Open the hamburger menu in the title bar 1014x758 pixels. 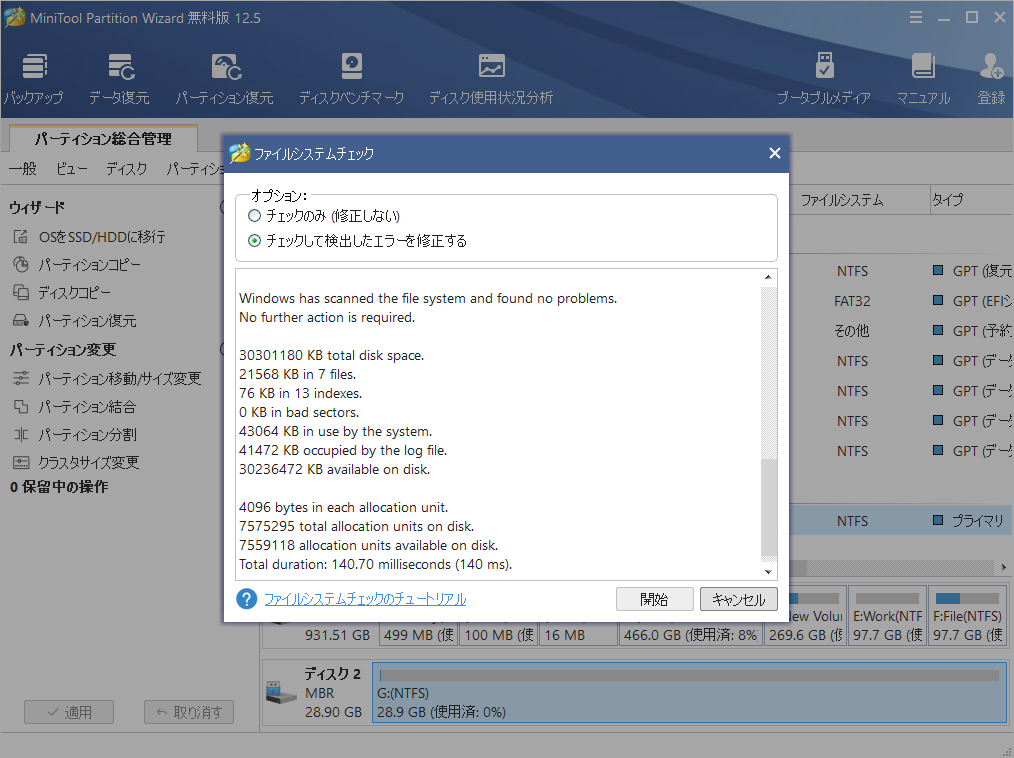(x=916, y=17)
